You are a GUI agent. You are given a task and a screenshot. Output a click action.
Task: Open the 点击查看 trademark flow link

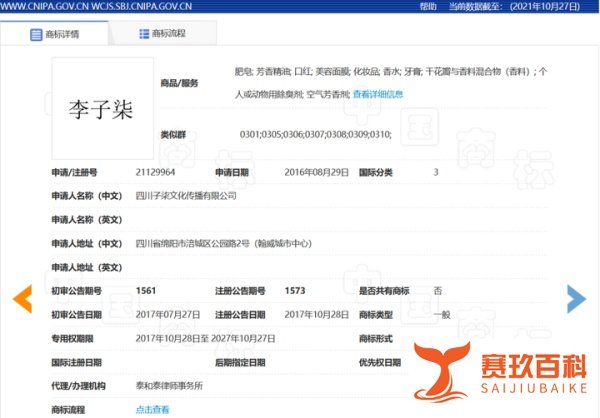(x=152, y=410)
